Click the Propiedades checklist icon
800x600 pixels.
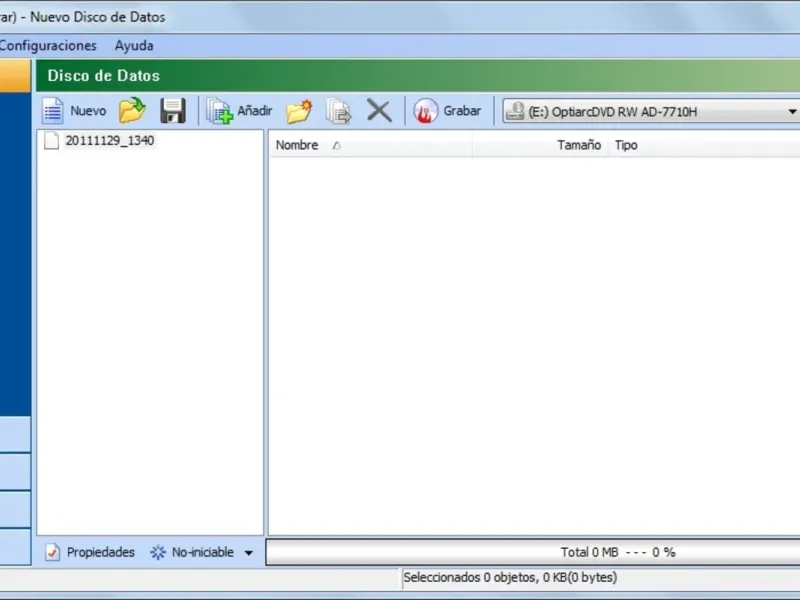53,552
